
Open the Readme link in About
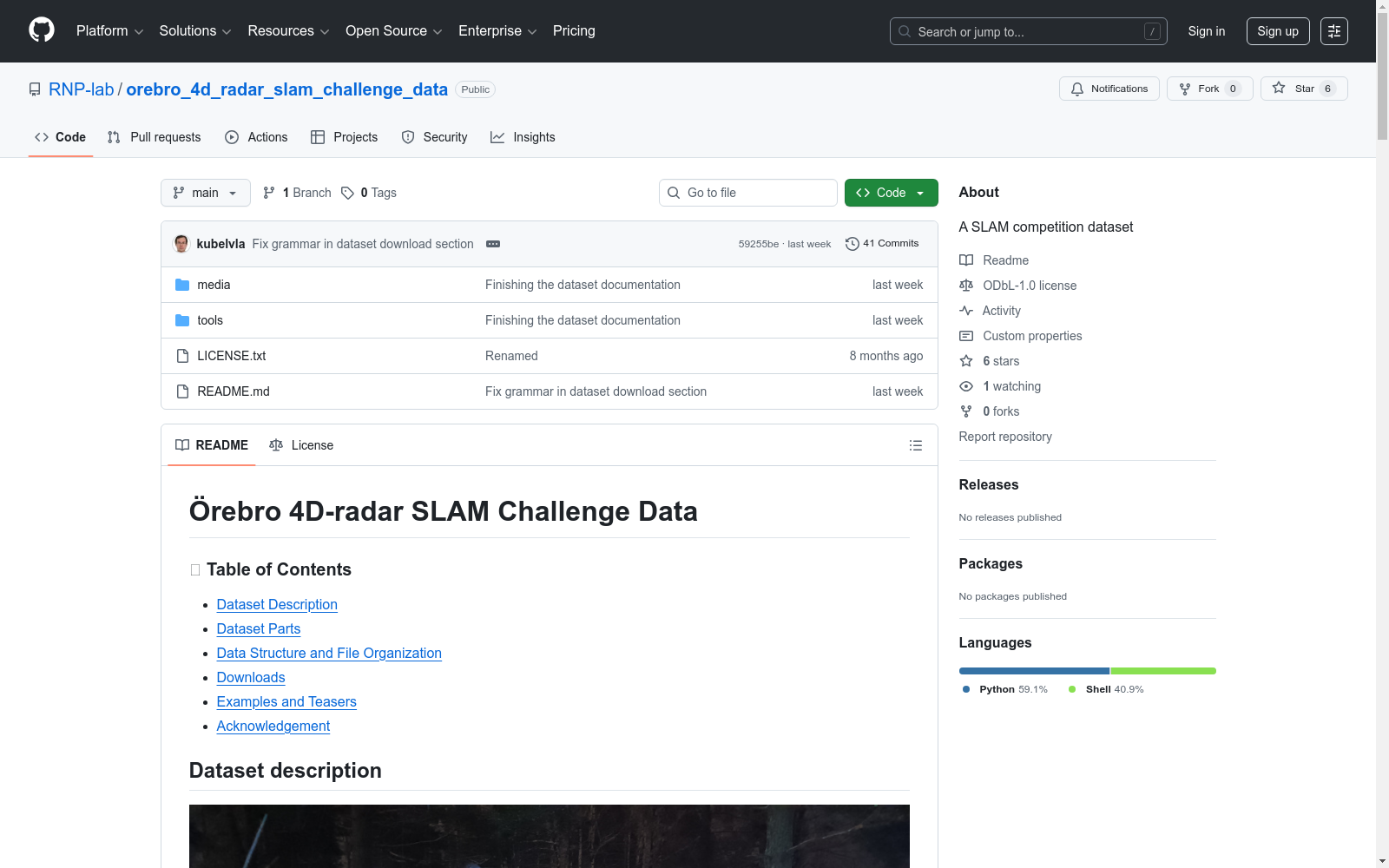coord(994,260)
